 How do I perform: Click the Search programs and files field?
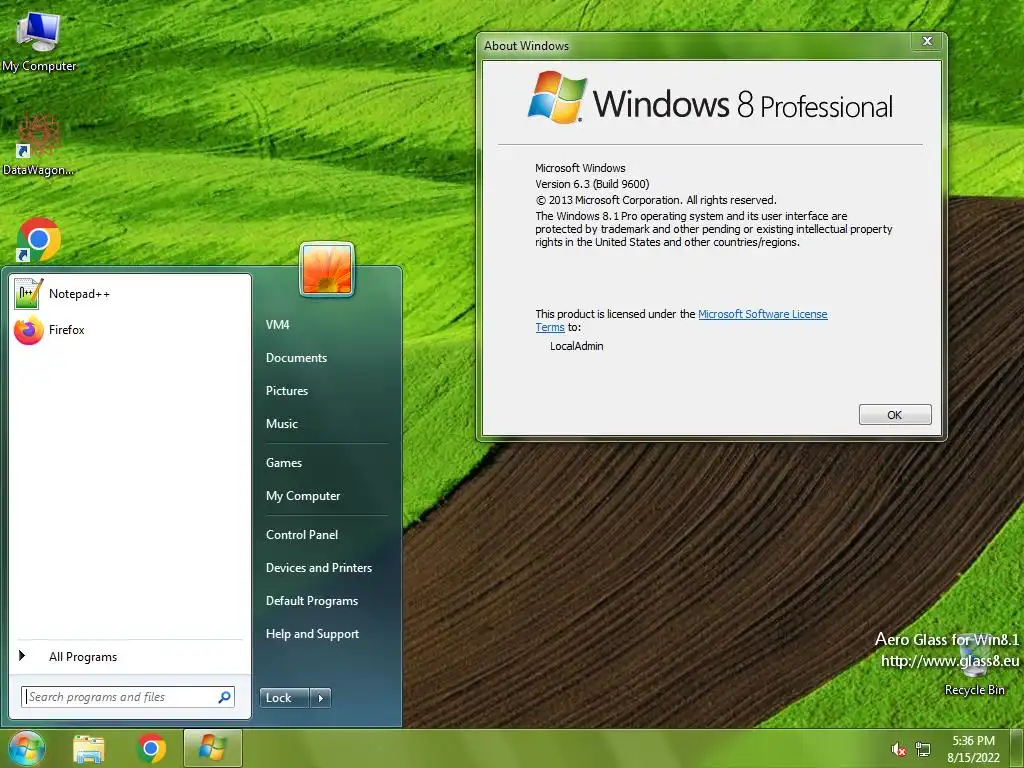point(127,697)
